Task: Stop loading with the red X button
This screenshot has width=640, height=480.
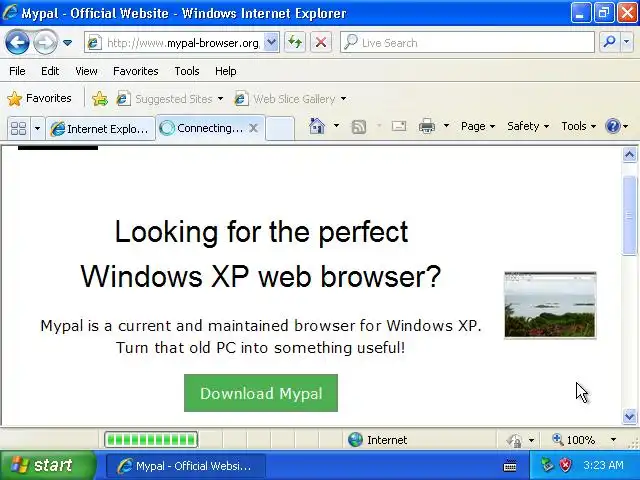Action: (x=321, y=42)
